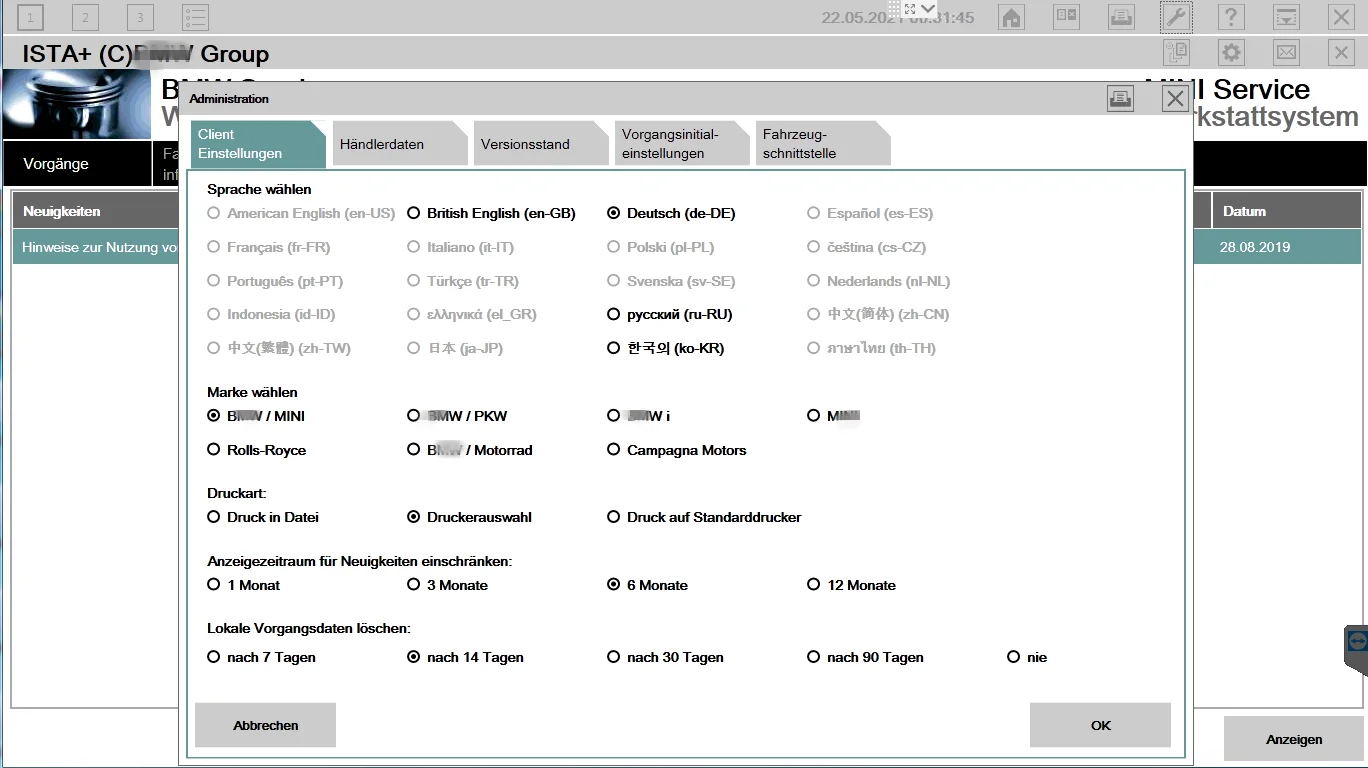Click the Abbrechen button
Screen dimensions: 1368x768
pos(265,725)
